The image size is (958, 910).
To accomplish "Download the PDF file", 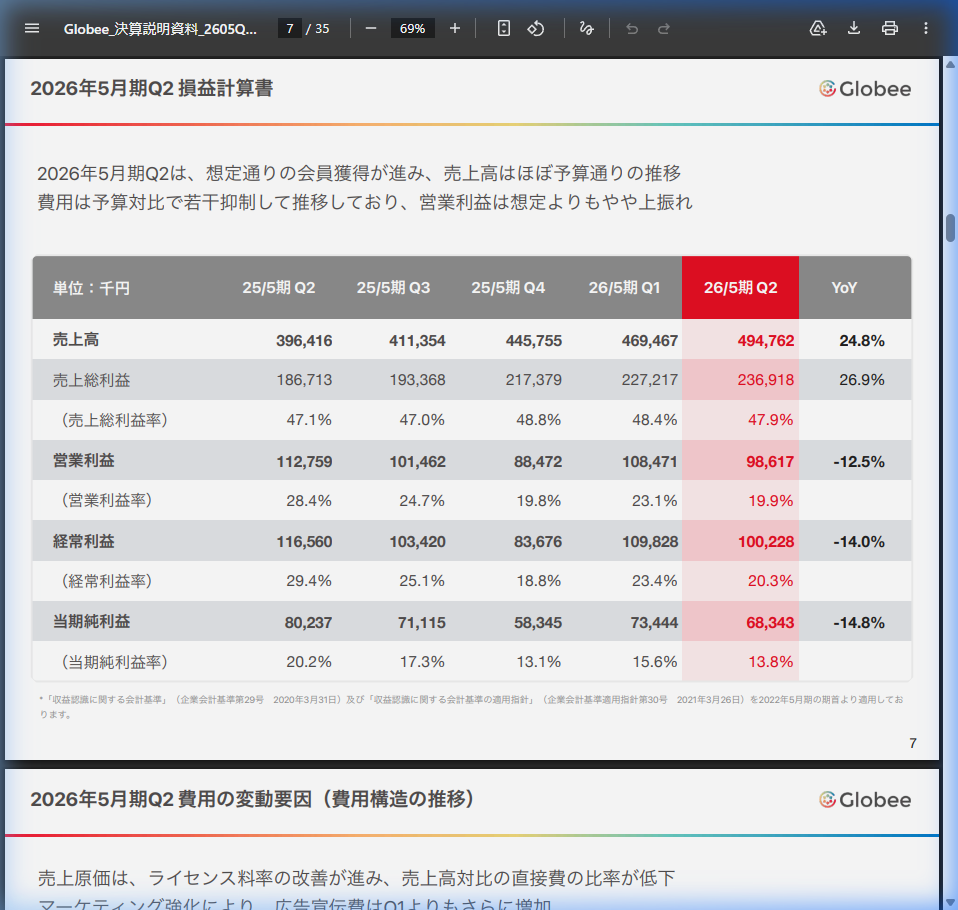I will coord(854,28).
